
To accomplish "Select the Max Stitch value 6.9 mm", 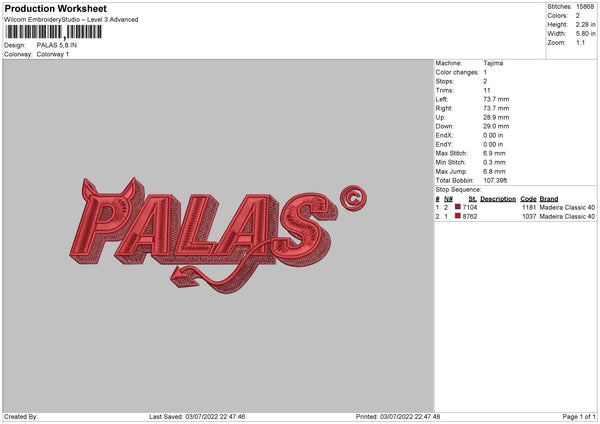I will tap(494, 153).
